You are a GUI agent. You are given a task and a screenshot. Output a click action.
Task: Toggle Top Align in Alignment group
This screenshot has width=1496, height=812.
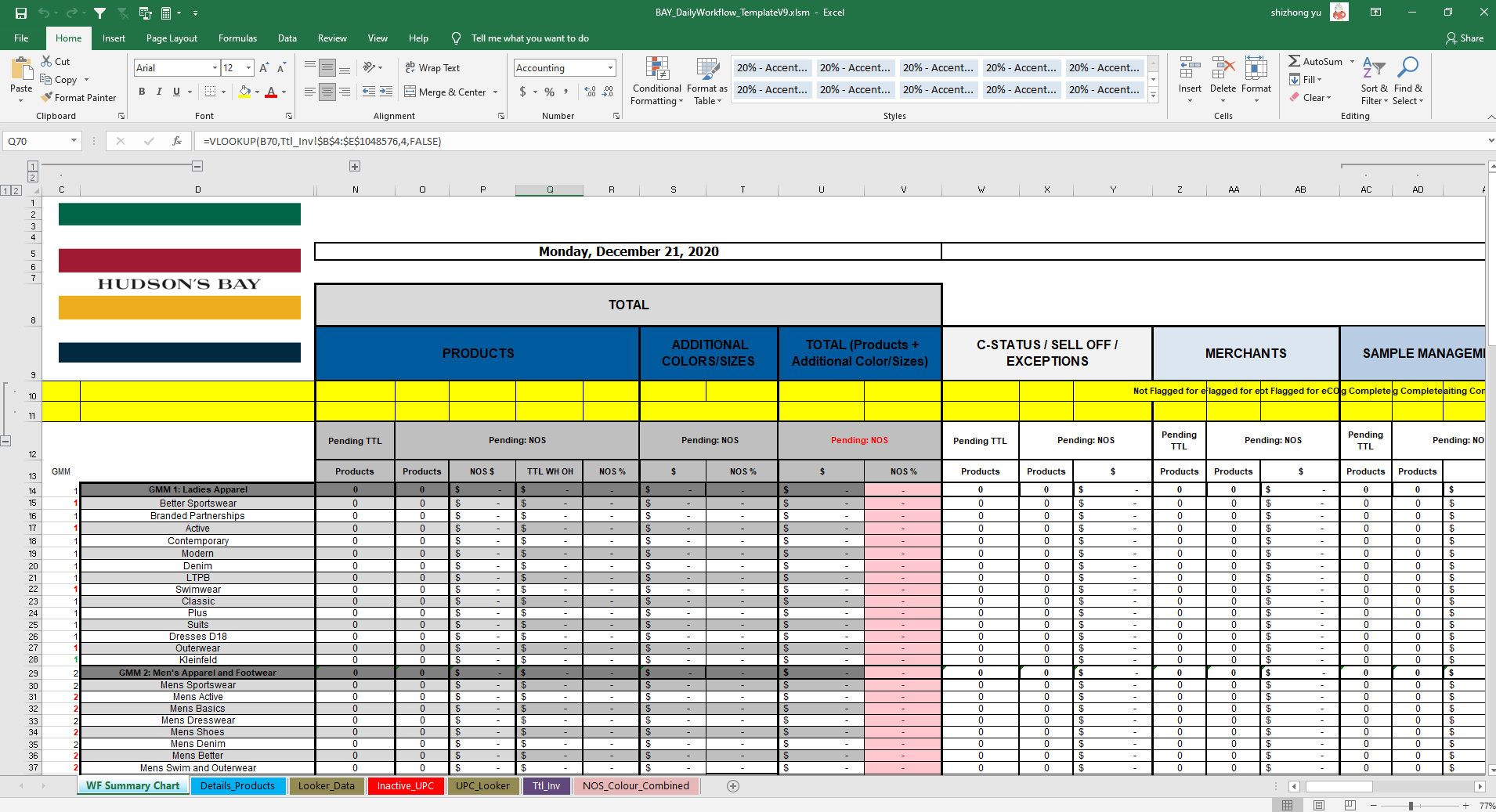coord(310,67)
